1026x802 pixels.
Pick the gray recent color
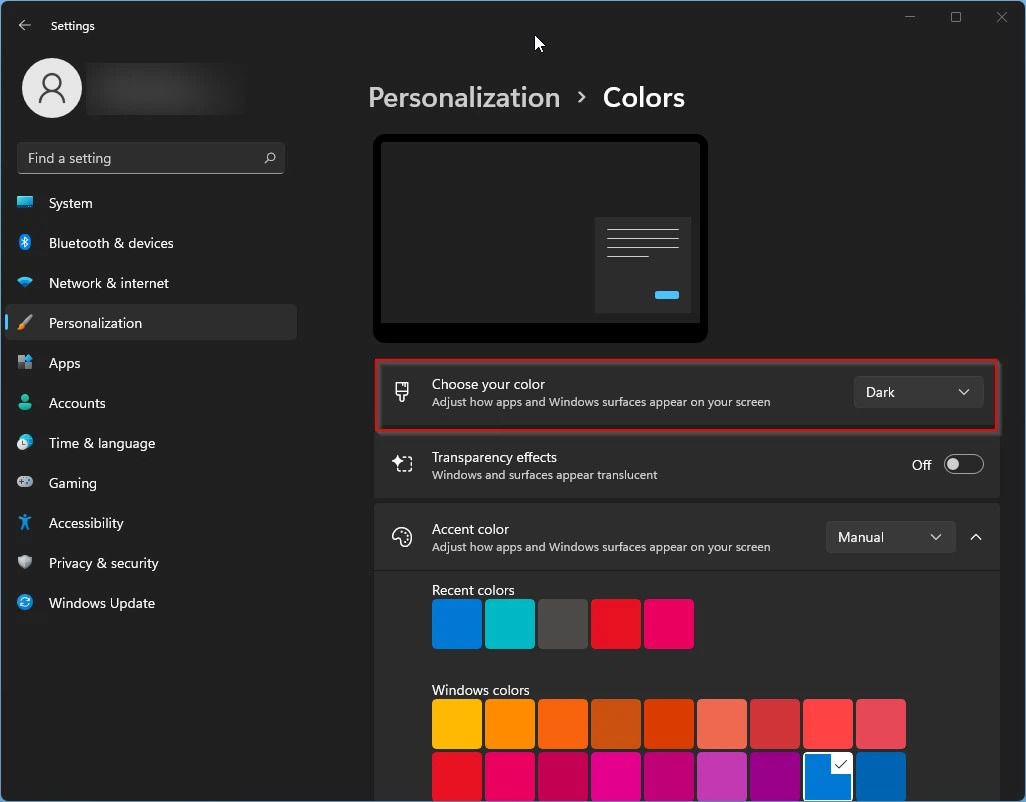tap(563, 623)
